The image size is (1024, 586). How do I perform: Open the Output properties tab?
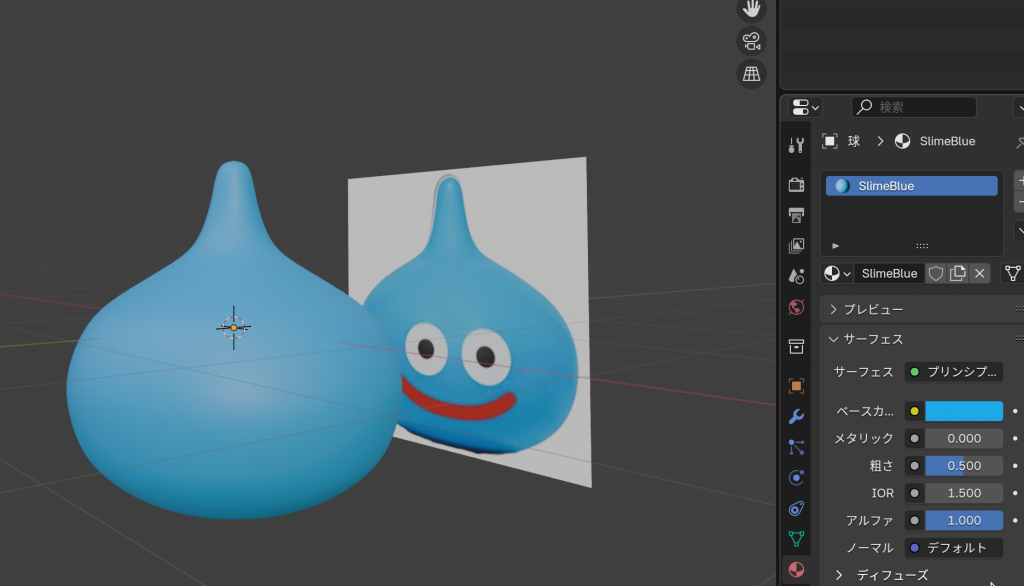(796, 215)
